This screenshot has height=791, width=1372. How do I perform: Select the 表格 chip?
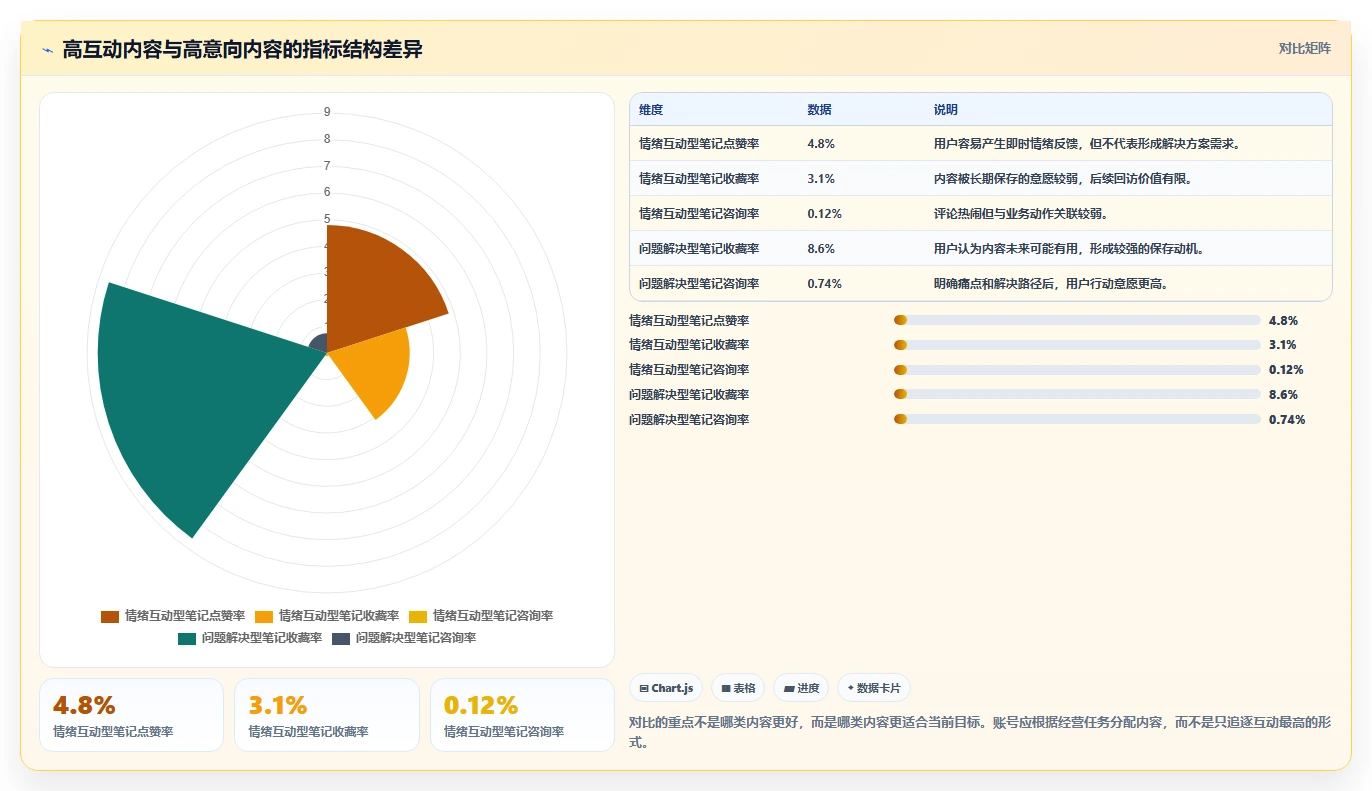(x=738, y=688)
